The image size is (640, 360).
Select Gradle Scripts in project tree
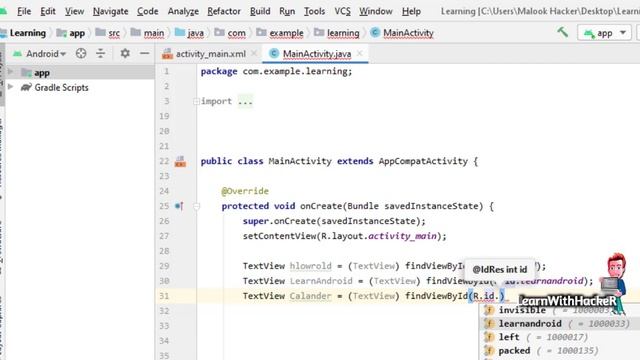(61, 87)
